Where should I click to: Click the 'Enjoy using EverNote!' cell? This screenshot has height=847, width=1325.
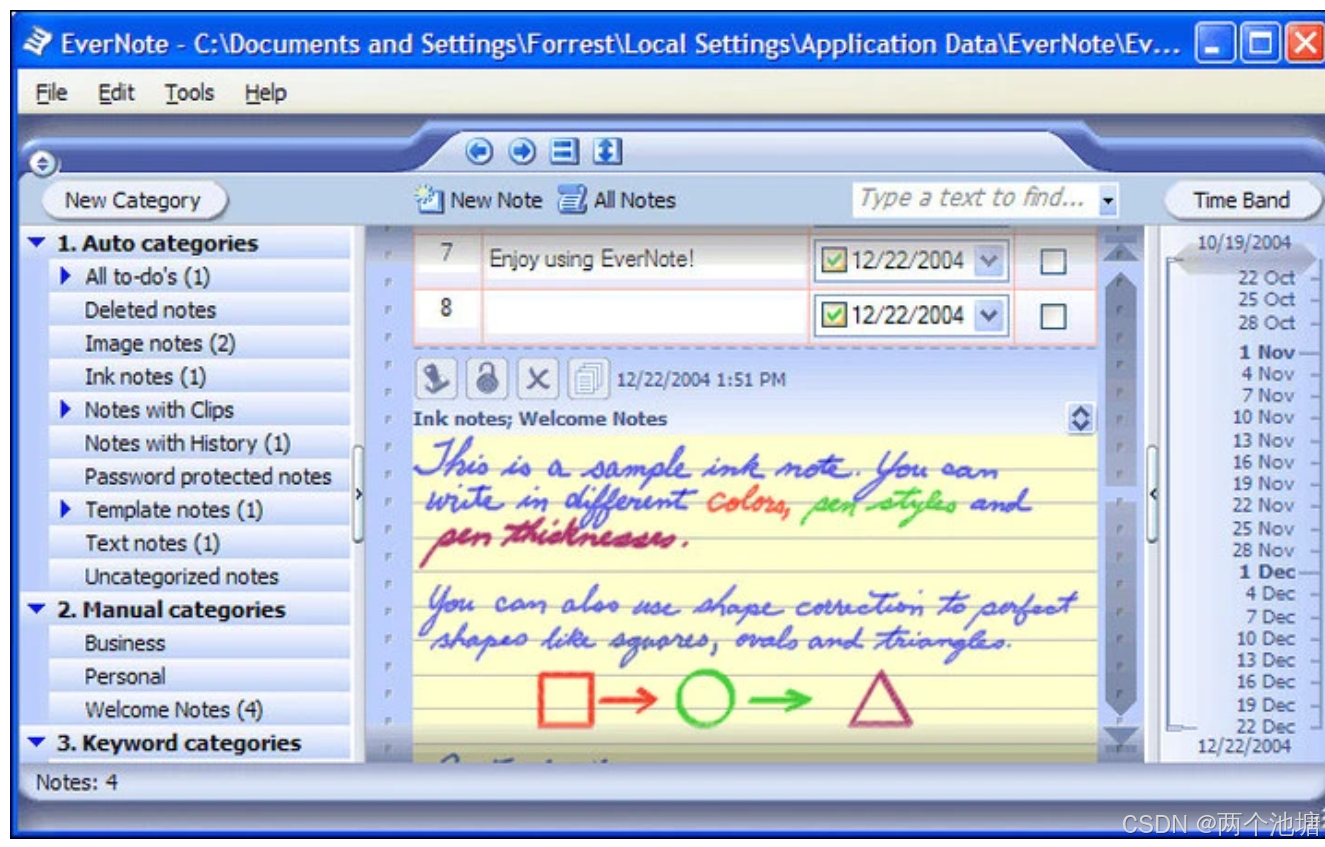point(645,260)
